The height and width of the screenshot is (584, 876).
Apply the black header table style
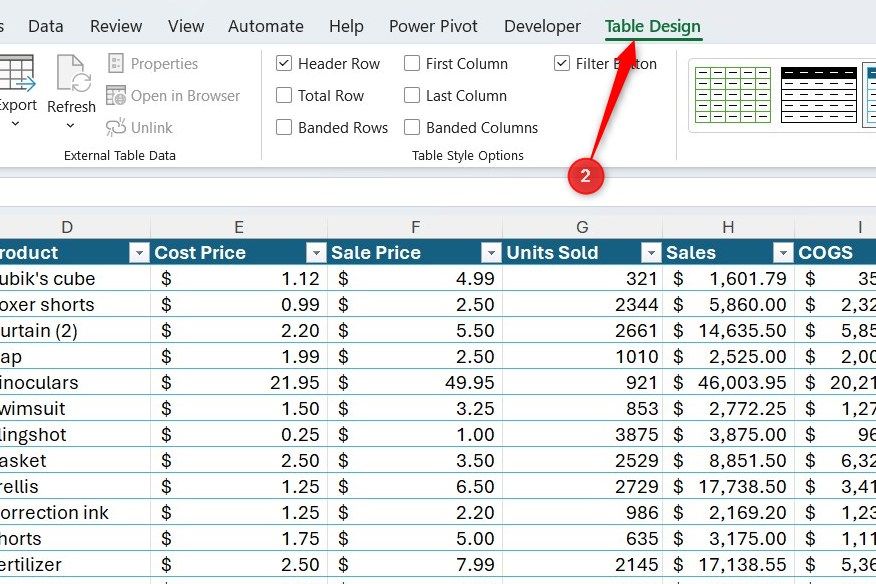[818, 94]
